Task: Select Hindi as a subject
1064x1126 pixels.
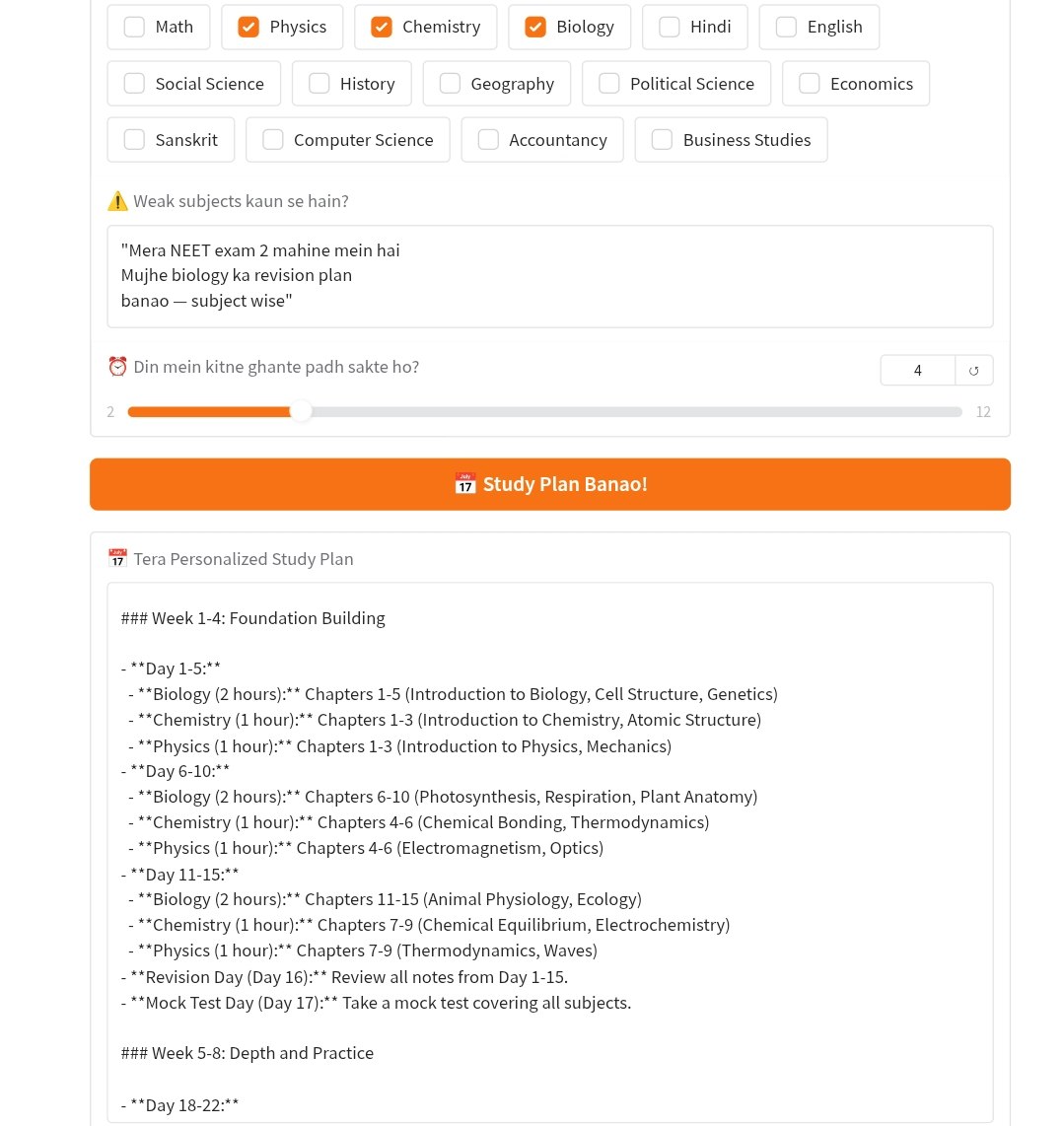Action: [x=669, y=27]
